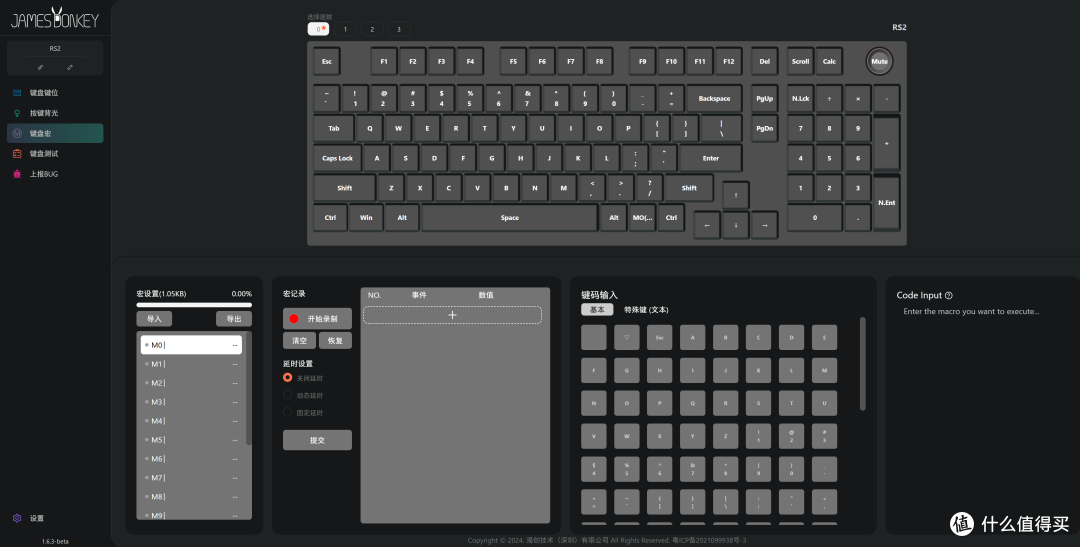Pick the A keycode in 键码输入 grid
Screen dimensions: 1080x547
click(693, 338)
